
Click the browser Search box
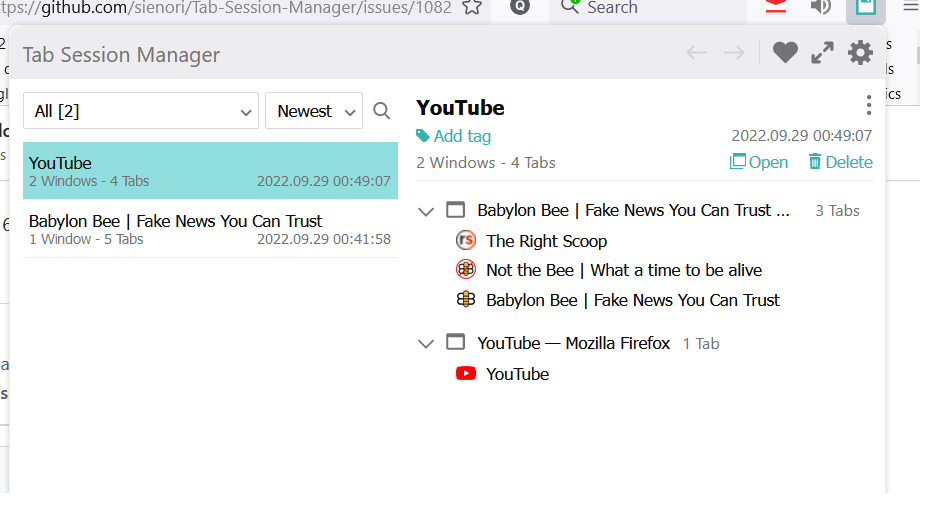point(647,8)
